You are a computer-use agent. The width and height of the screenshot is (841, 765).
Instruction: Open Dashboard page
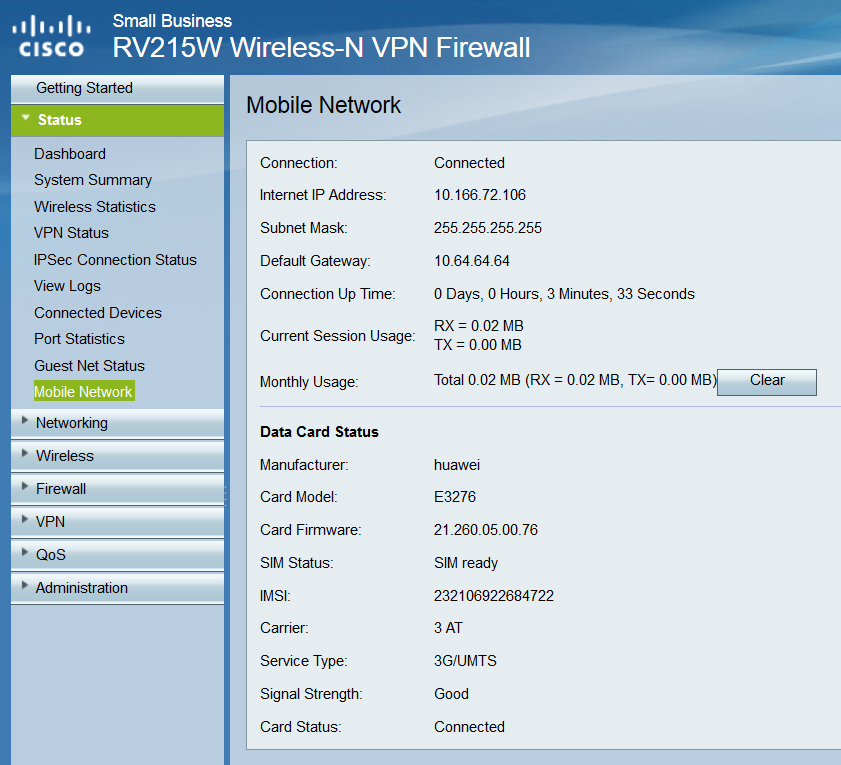70,154
